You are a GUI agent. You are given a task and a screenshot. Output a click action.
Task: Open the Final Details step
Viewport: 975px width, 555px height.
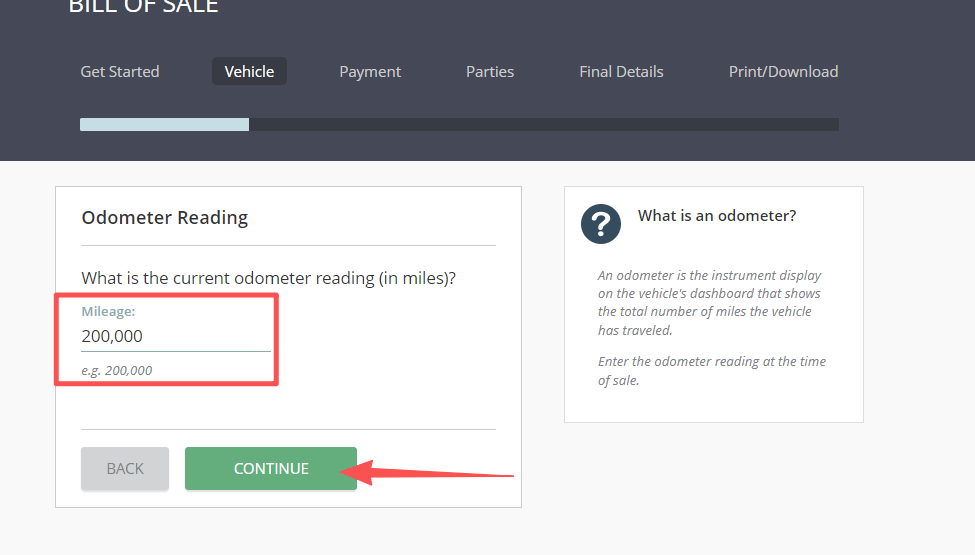click(x=621, y=71)
